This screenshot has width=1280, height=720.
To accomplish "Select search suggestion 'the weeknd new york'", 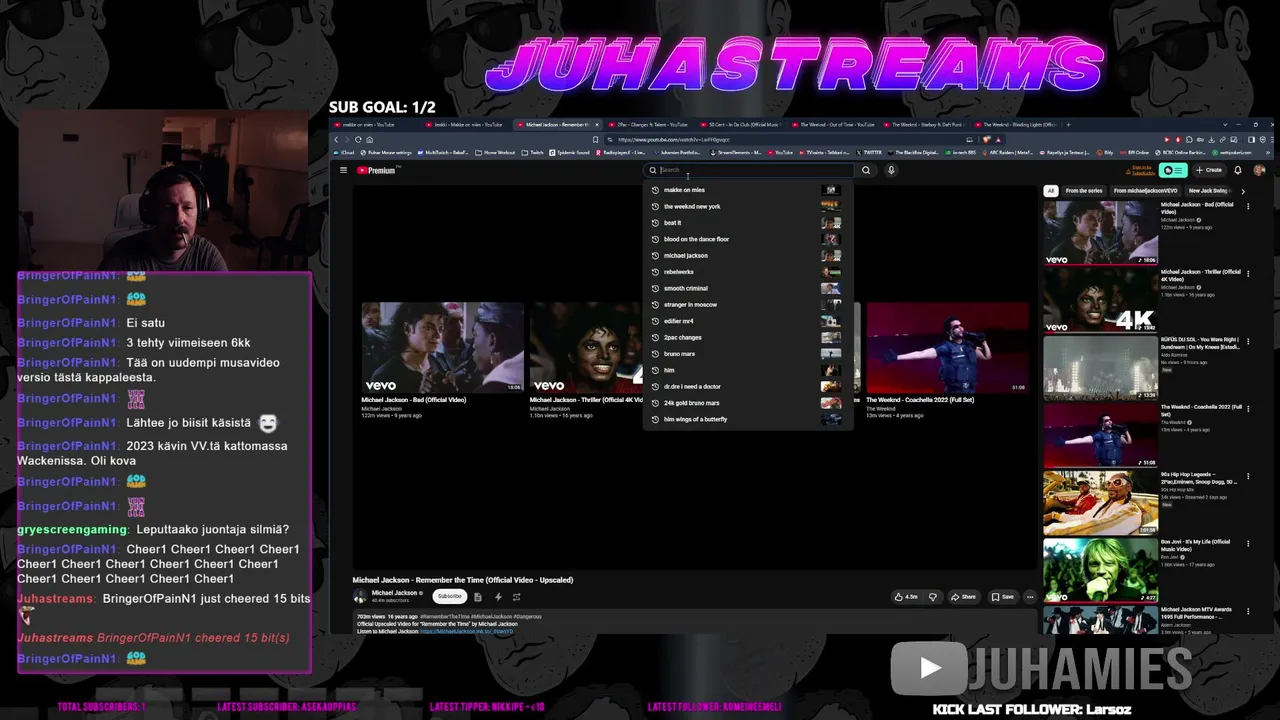I will coord(746,206).
